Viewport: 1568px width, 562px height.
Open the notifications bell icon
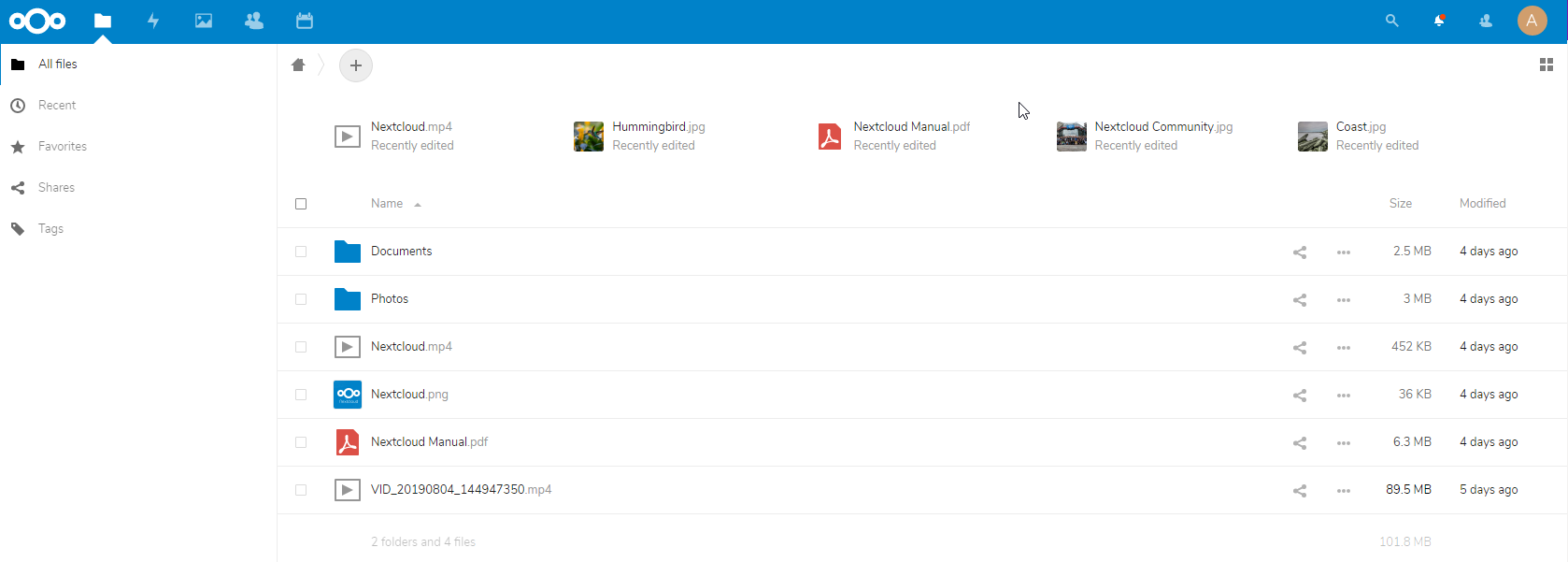point(1439,21)
